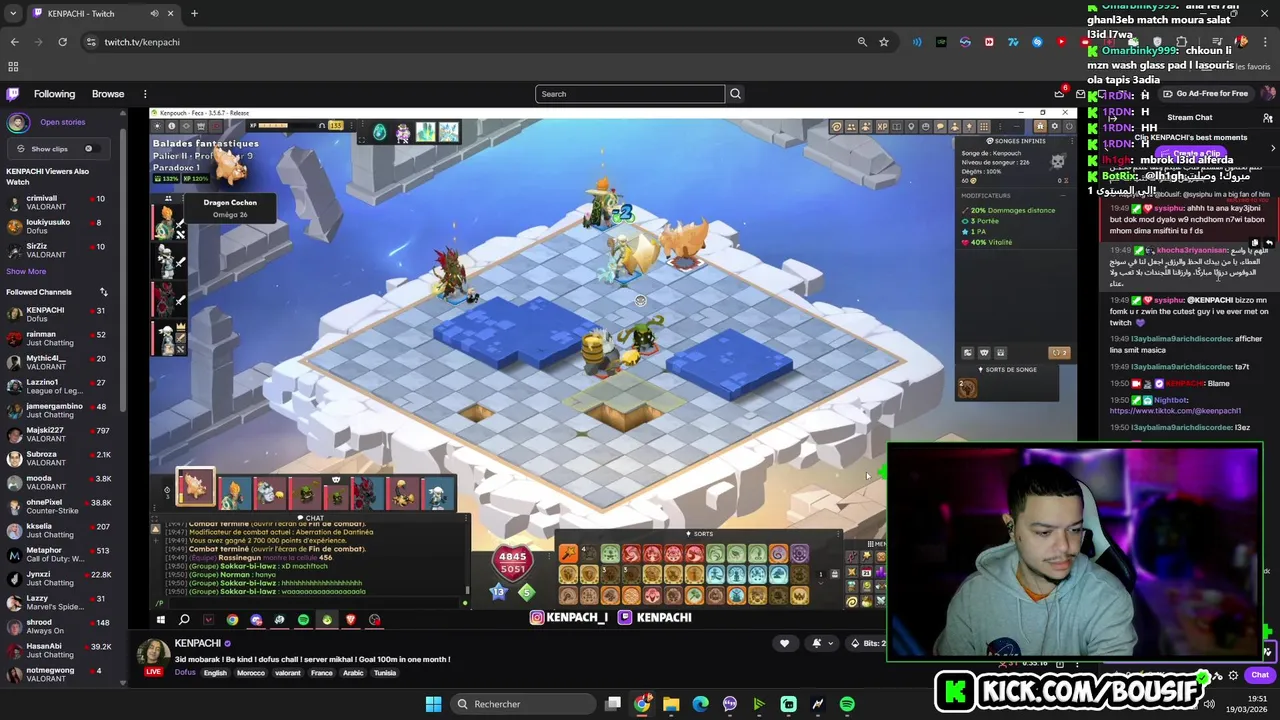
Task: Click the heart follow button
Action: coord(784,643)
